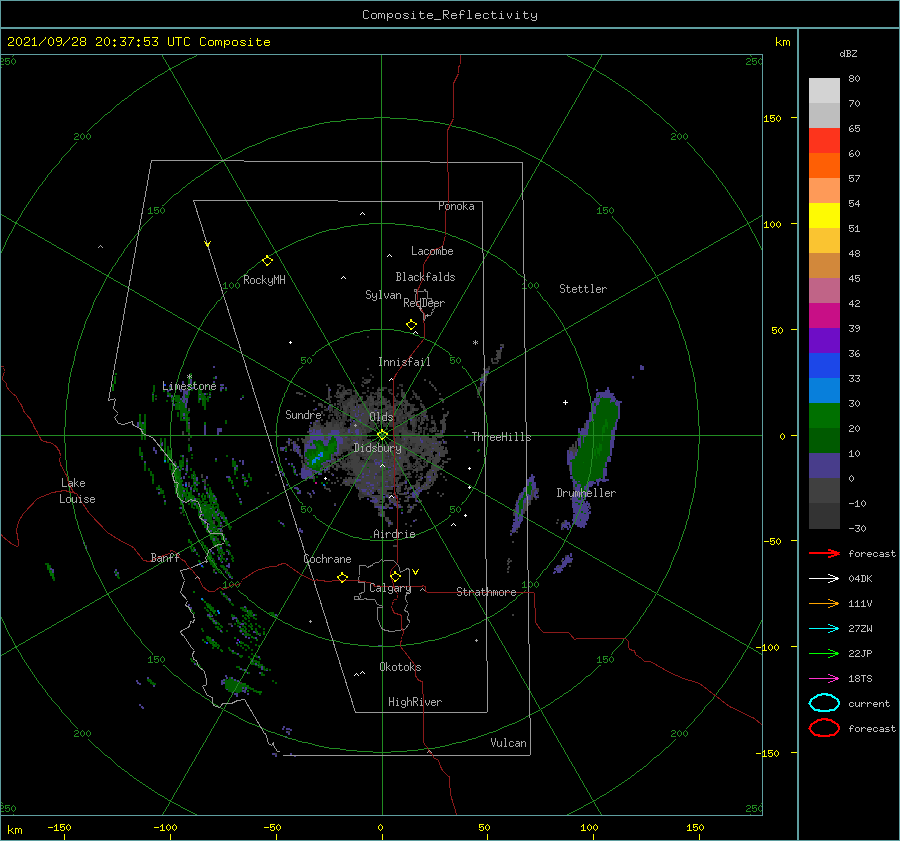Click the yellow diamond marker near RockyMH
The width and height of the screenshot is (900, 841).
pyautogui.click(x=267, y=261)
